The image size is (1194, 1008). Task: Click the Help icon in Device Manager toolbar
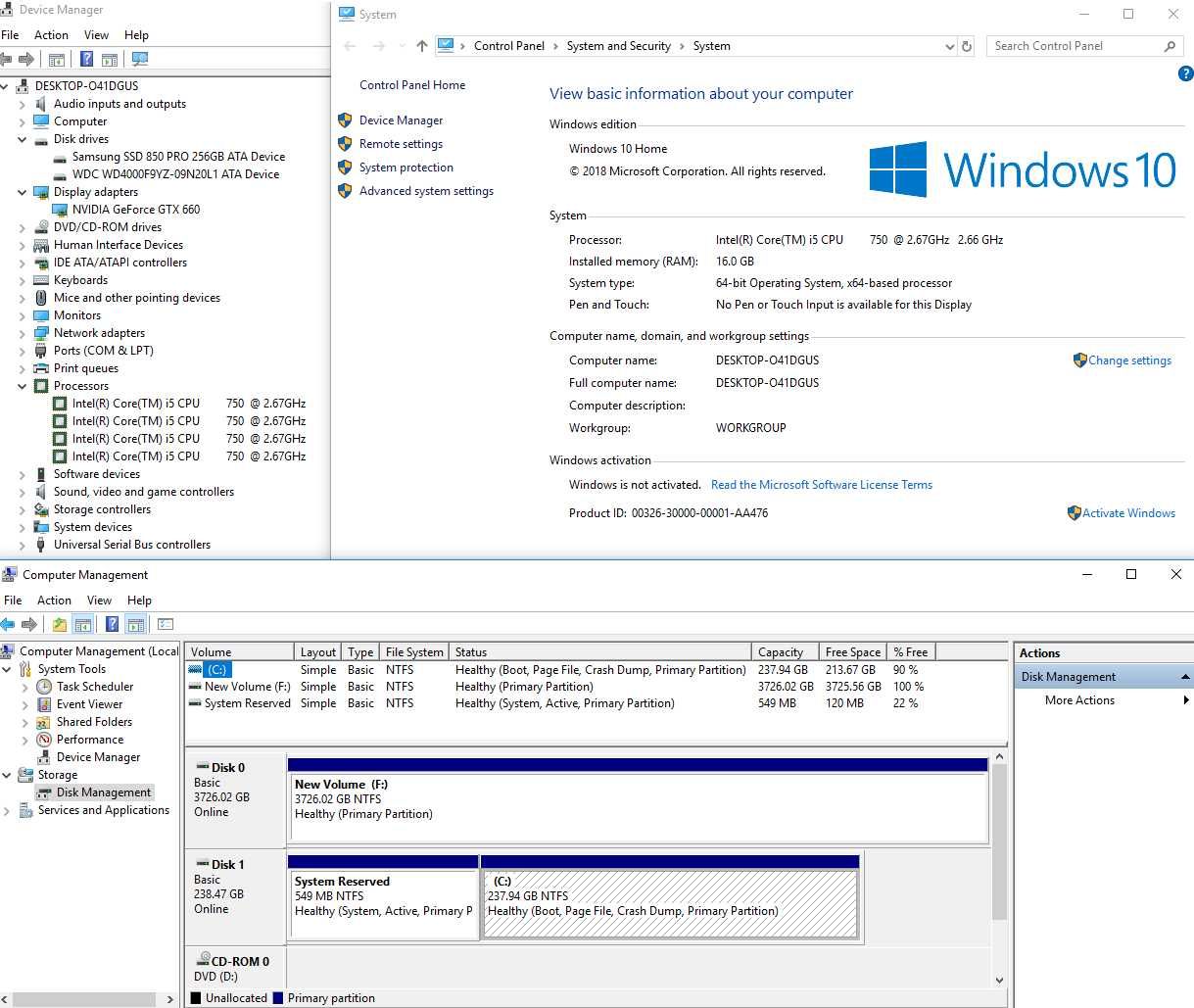(x=86, y=60)
